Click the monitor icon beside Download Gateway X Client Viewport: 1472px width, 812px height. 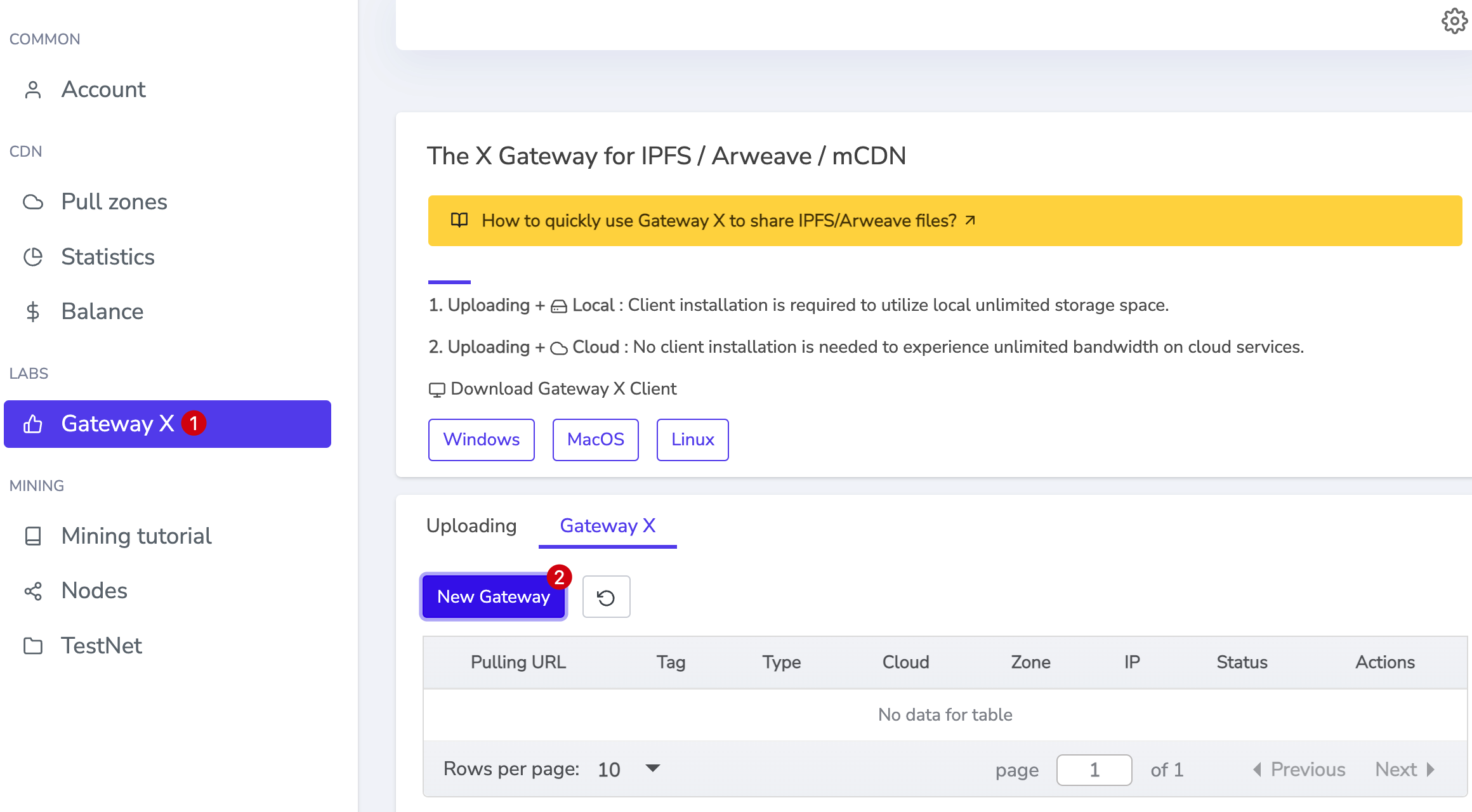coord(437,389)
